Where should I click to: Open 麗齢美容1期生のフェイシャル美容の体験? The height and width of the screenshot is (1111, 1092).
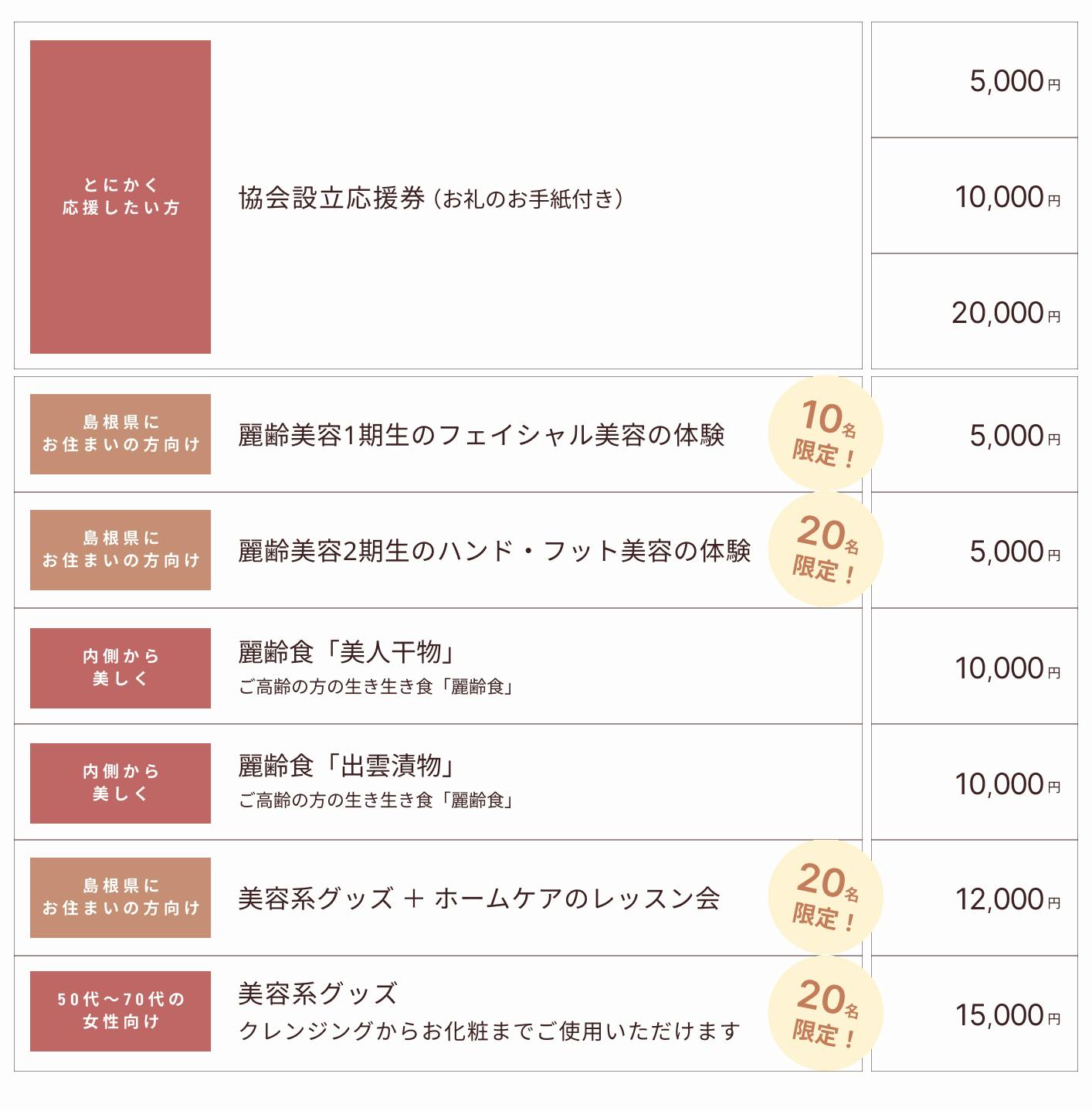click(x=481, y=435)
